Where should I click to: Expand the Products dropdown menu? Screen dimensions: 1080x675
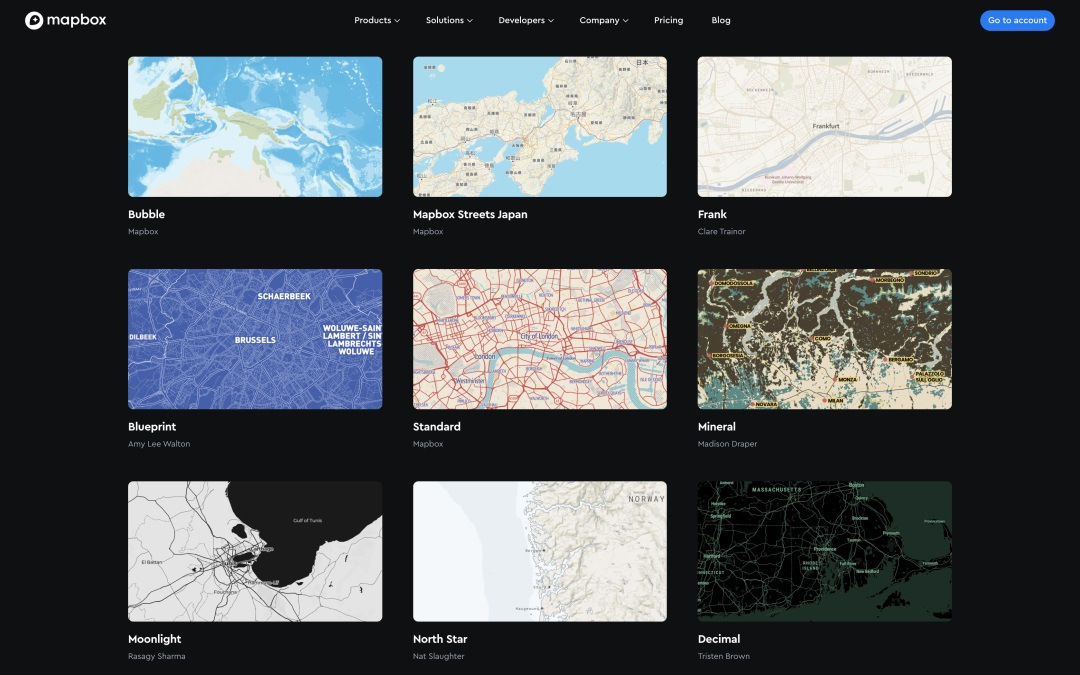tap(376, 20)
